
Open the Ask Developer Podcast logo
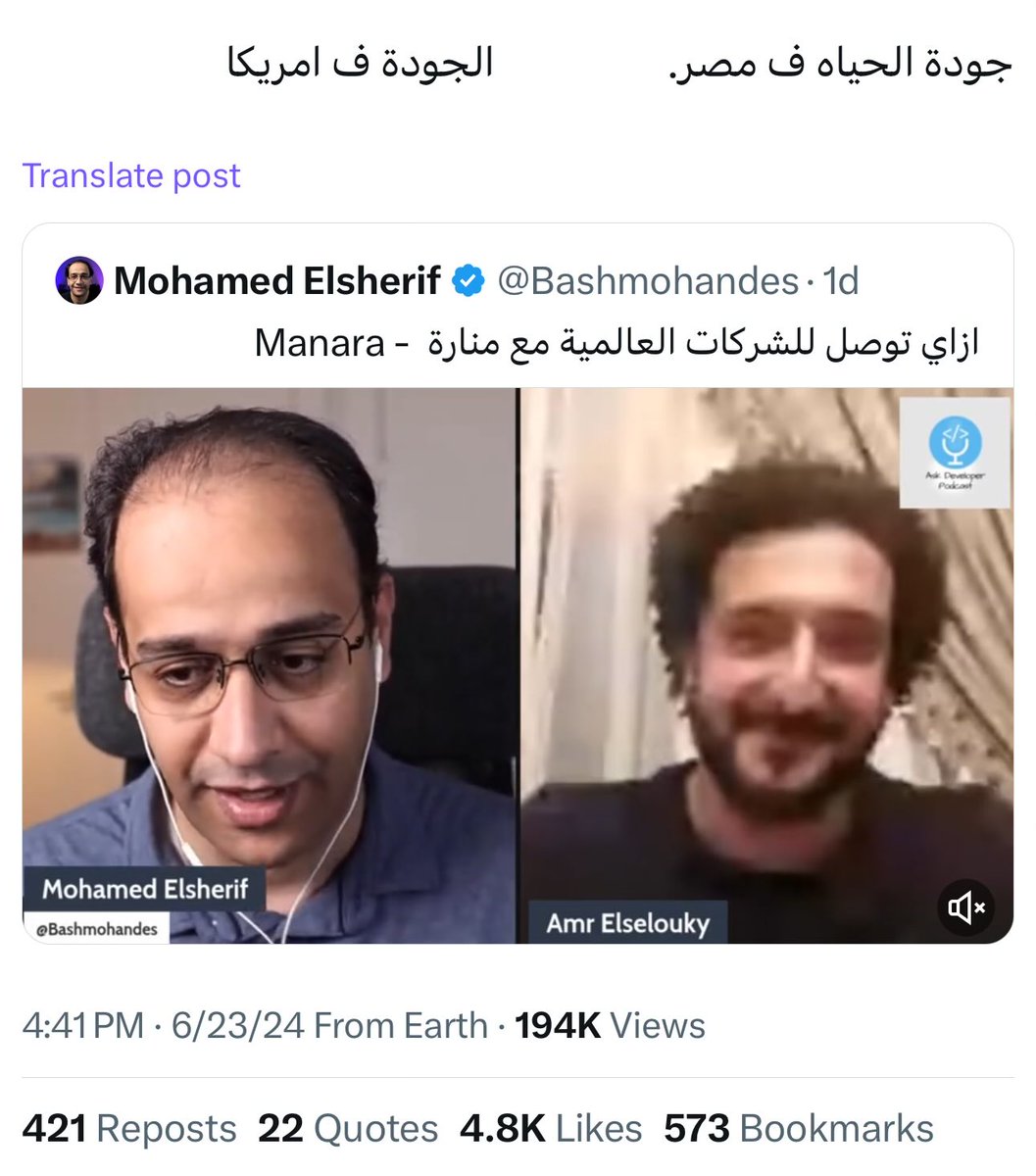(955, 452)
